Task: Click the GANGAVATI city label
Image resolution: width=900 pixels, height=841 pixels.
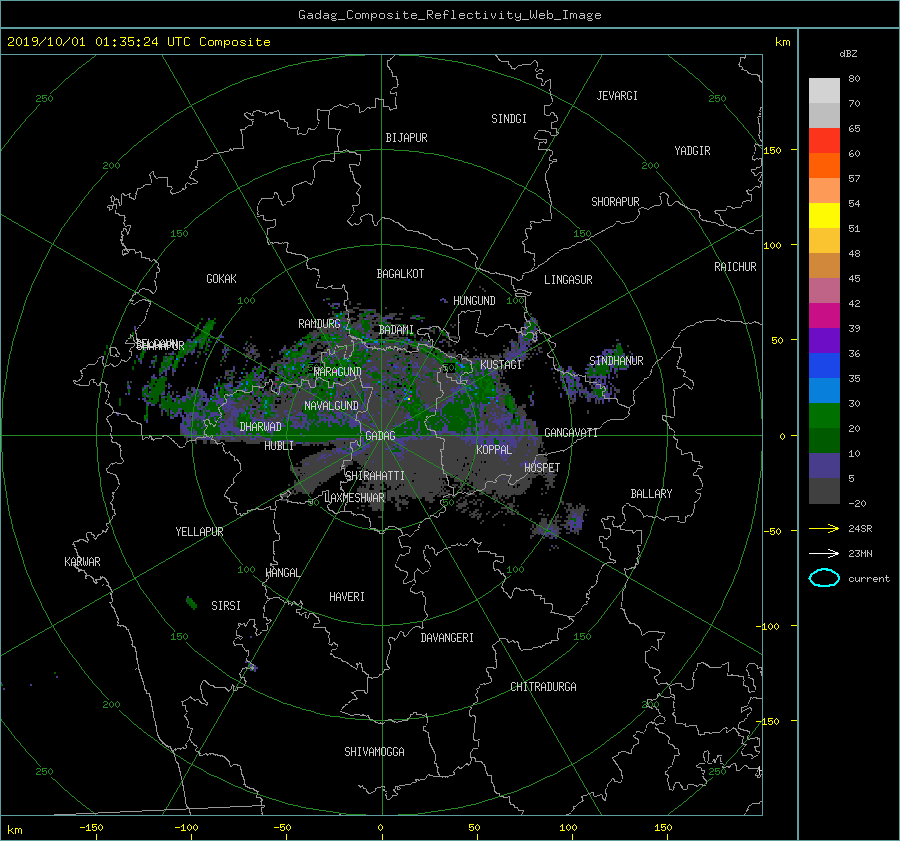Action: point(571,432)
